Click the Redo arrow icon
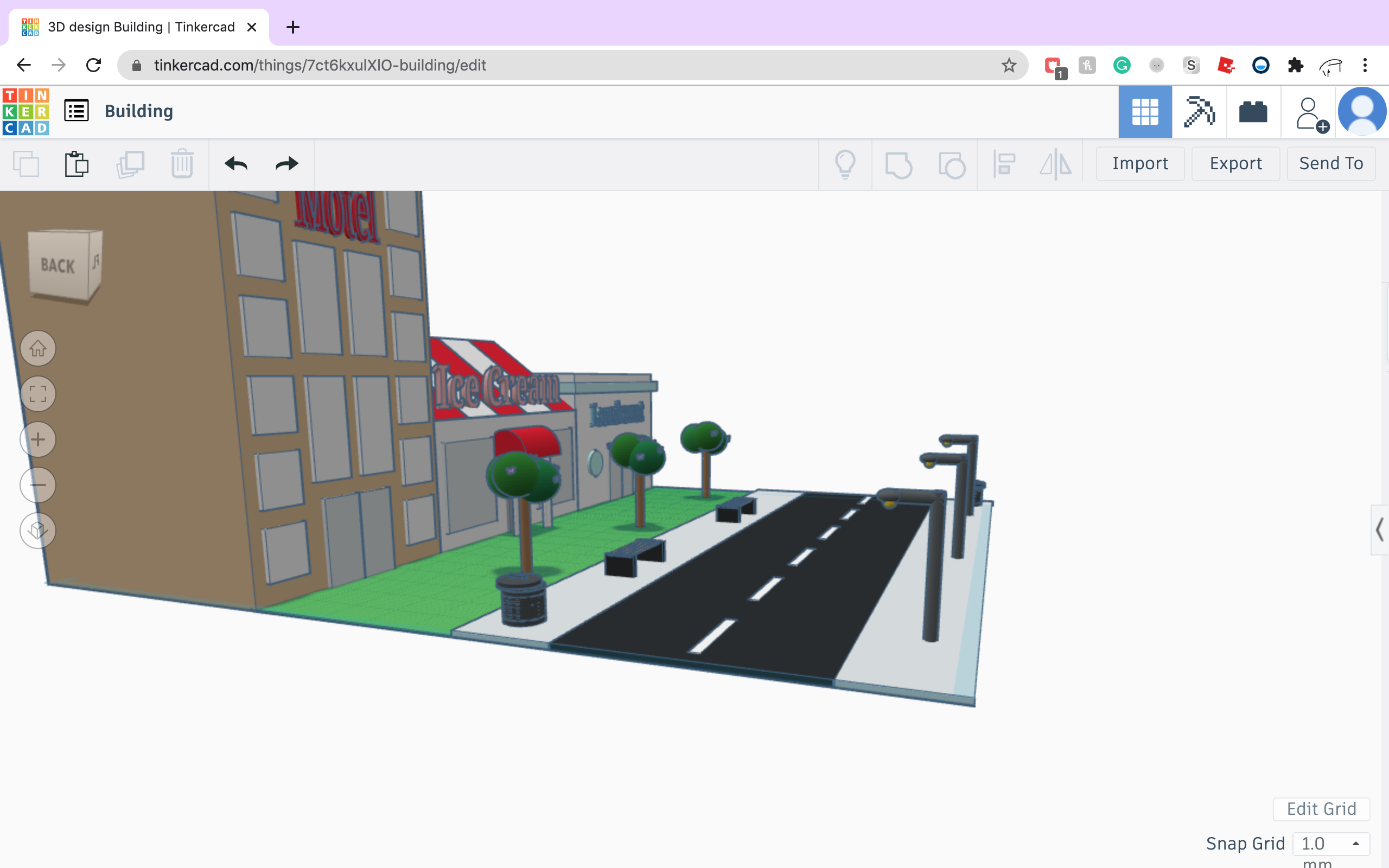This screenshot has height=868, width=1389. (x=287, y=164)
